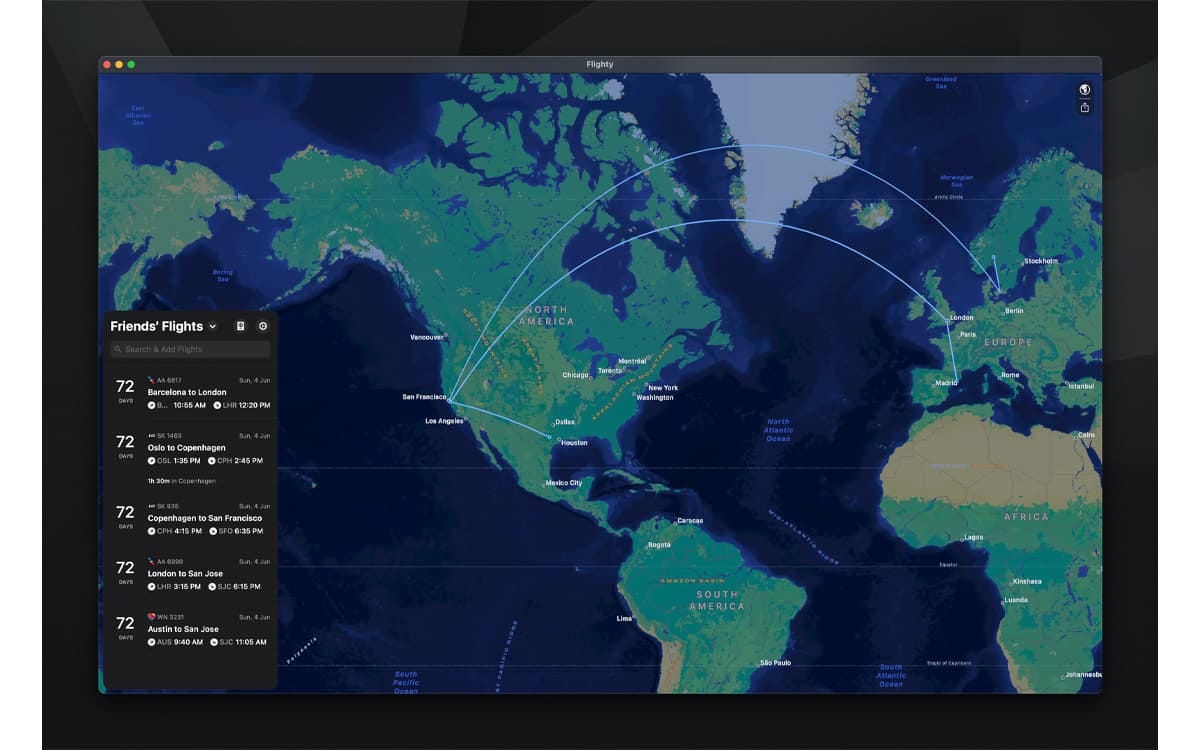Click the departure icon next to OSL
Image resolution: width=1200 pixels, height=750 pixels.
152,461
